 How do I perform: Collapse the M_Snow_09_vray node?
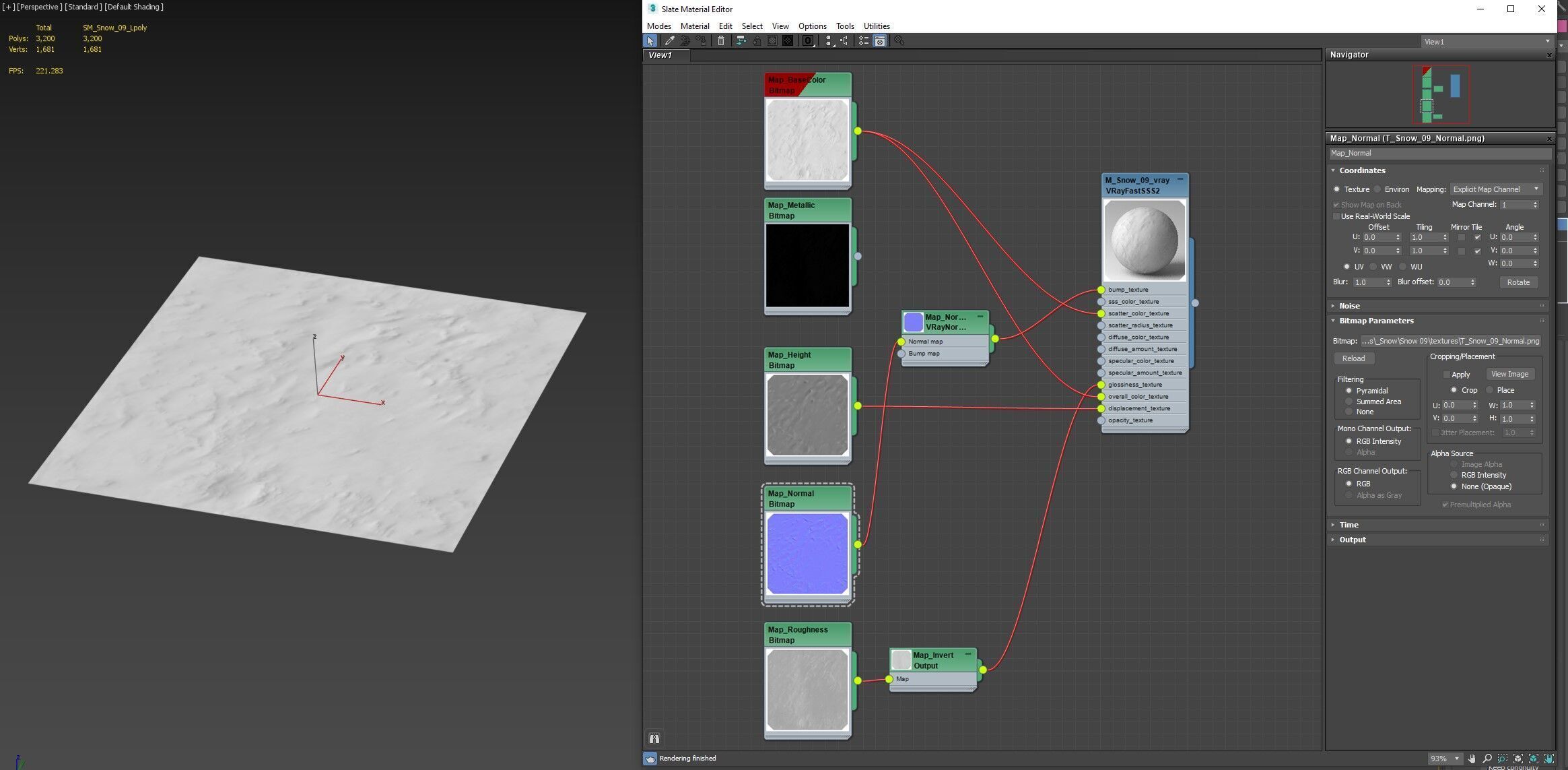[1180, 180]
